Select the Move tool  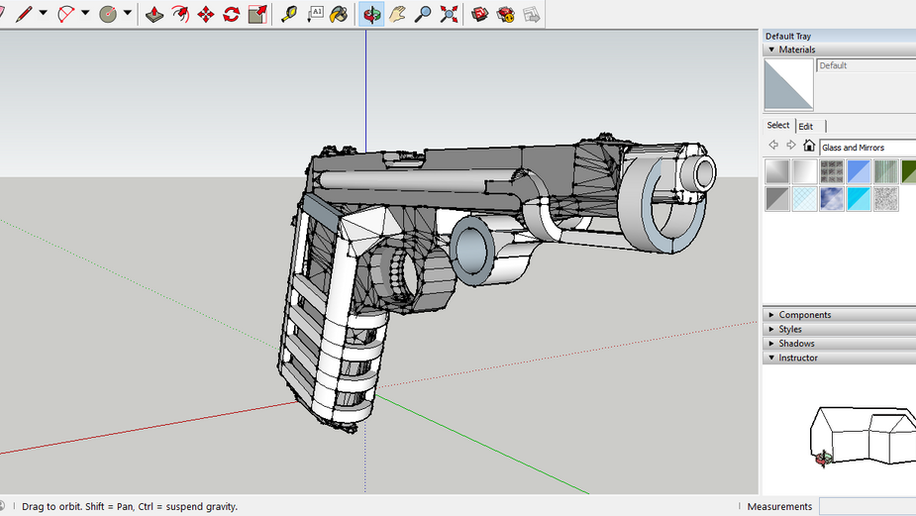coord(206,14)
